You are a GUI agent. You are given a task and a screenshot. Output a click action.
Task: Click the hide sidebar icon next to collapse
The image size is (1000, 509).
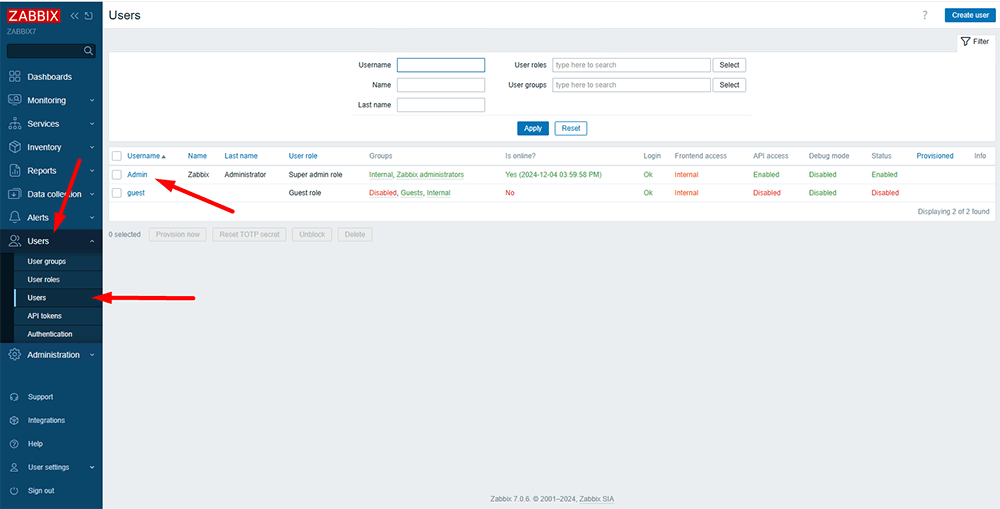click(88, 16)
